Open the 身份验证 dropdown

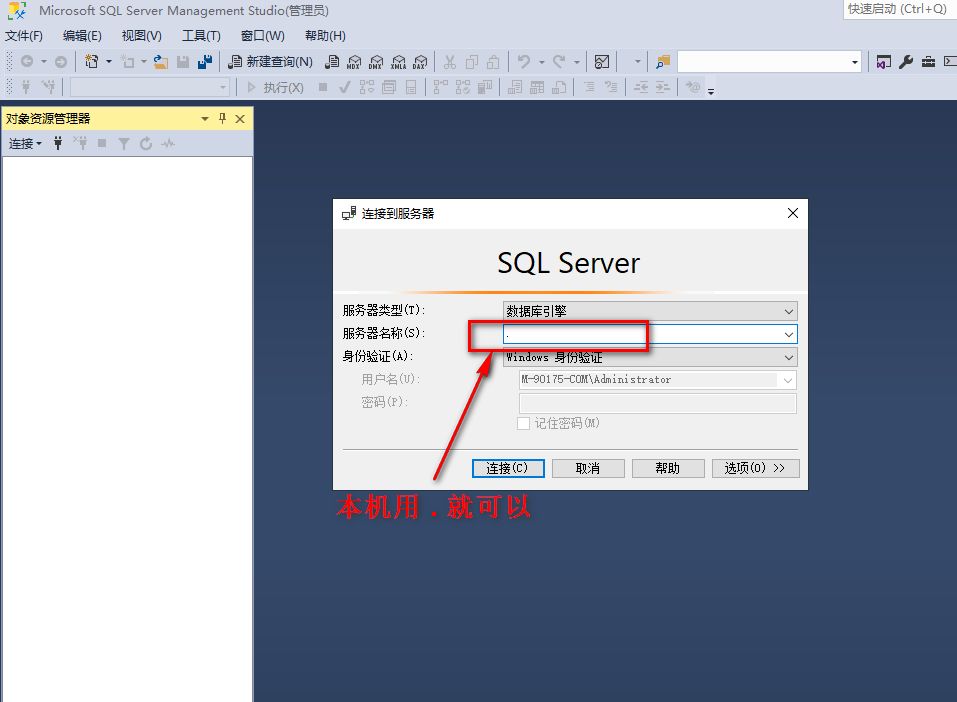point(650,357)
